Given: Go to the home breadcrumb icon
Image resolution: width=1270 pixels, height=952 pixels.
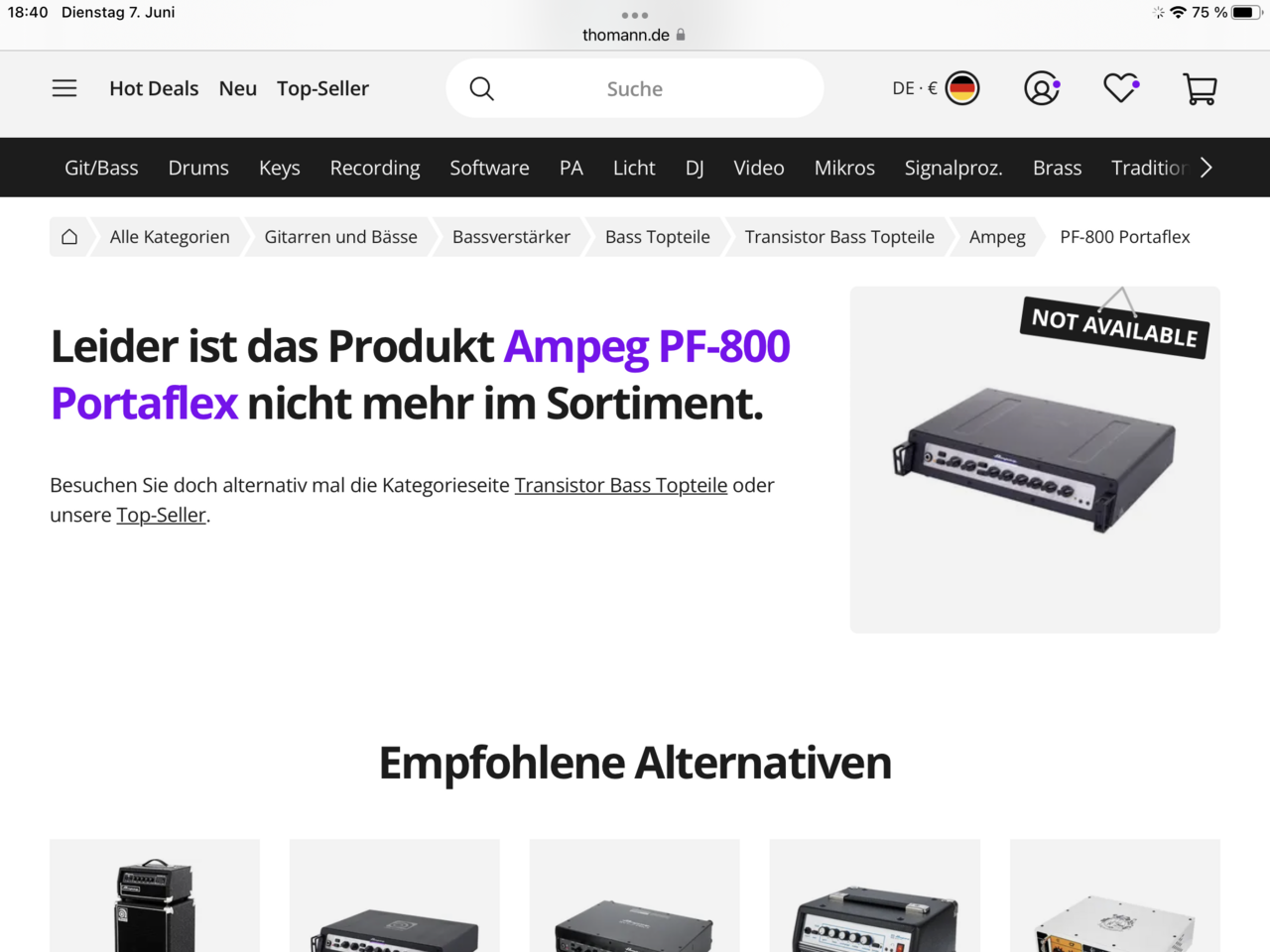Looking at the screenshot, I should tap(69, 237).
